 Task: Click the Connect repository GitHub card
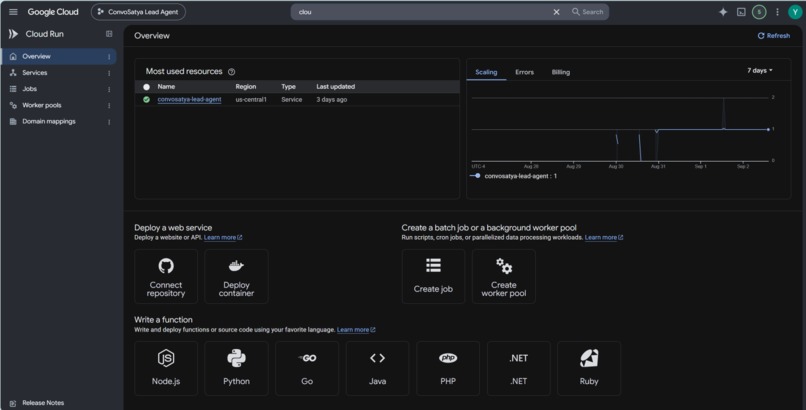point(166,276)
